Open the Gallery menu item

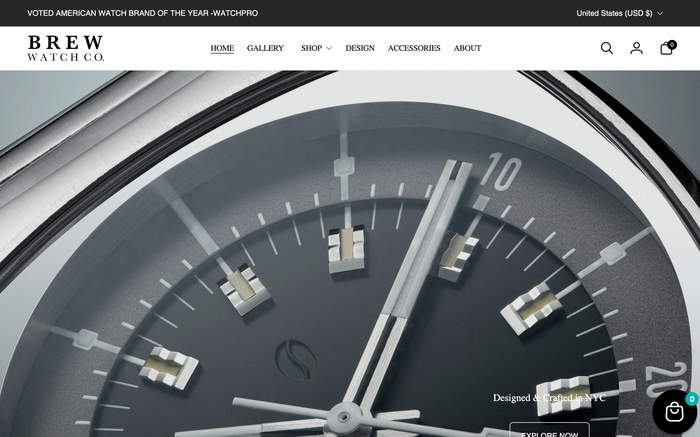[265, 48]
